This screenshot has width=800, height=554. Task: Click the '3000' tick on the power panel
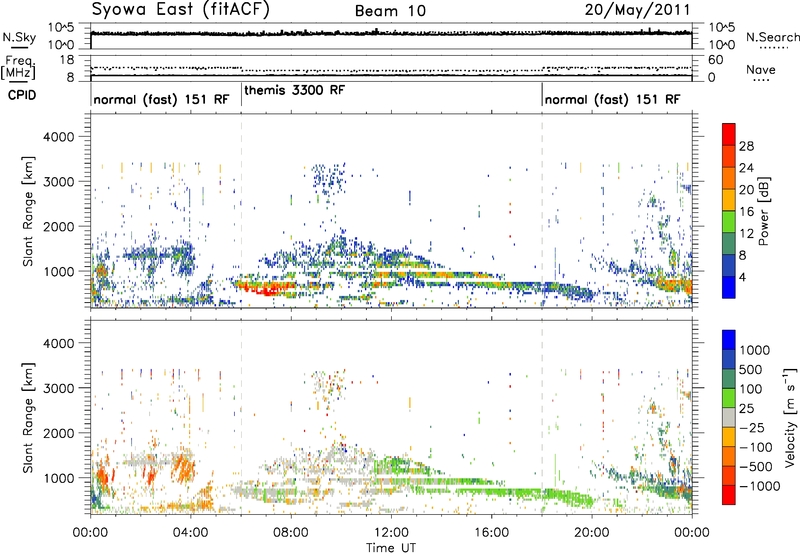pyautogui.click(x=59, y=182)
